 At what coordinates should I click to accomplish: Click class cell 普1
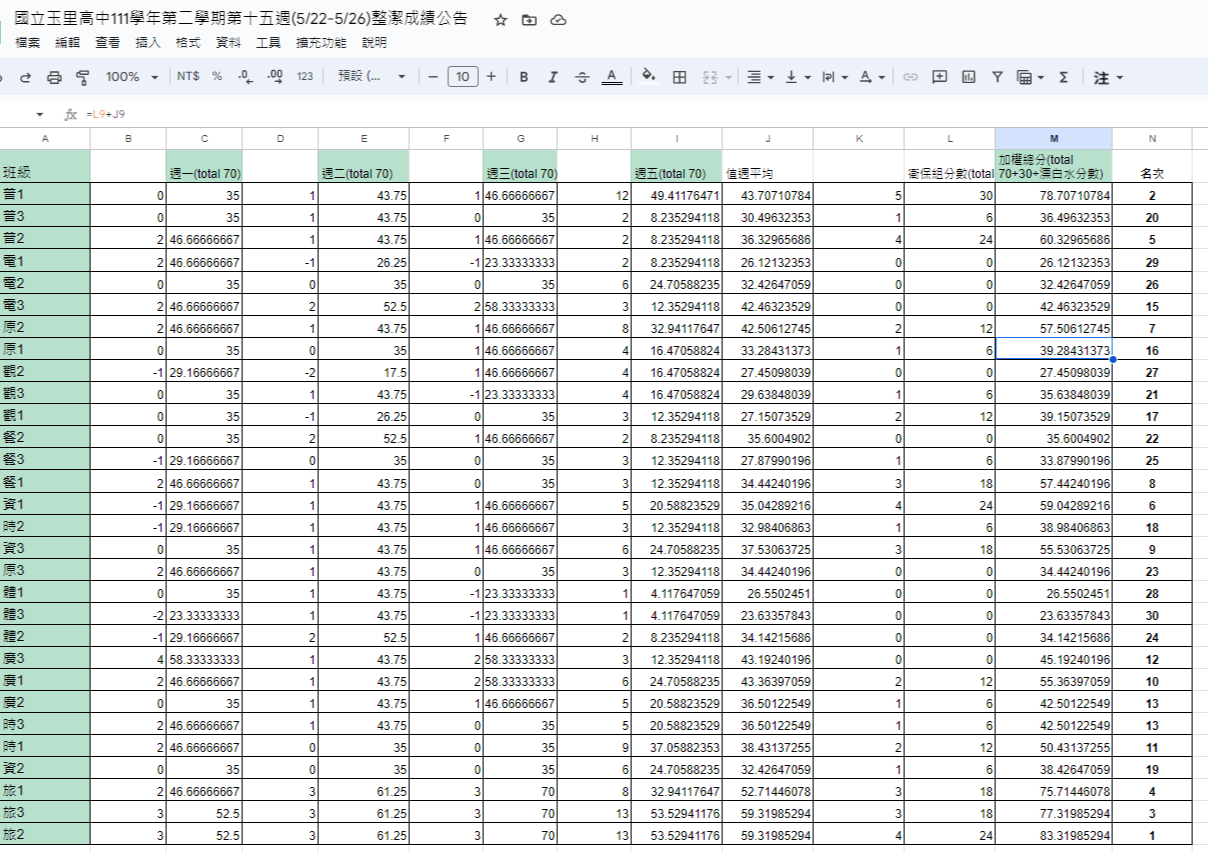click(x=45, y=196)
